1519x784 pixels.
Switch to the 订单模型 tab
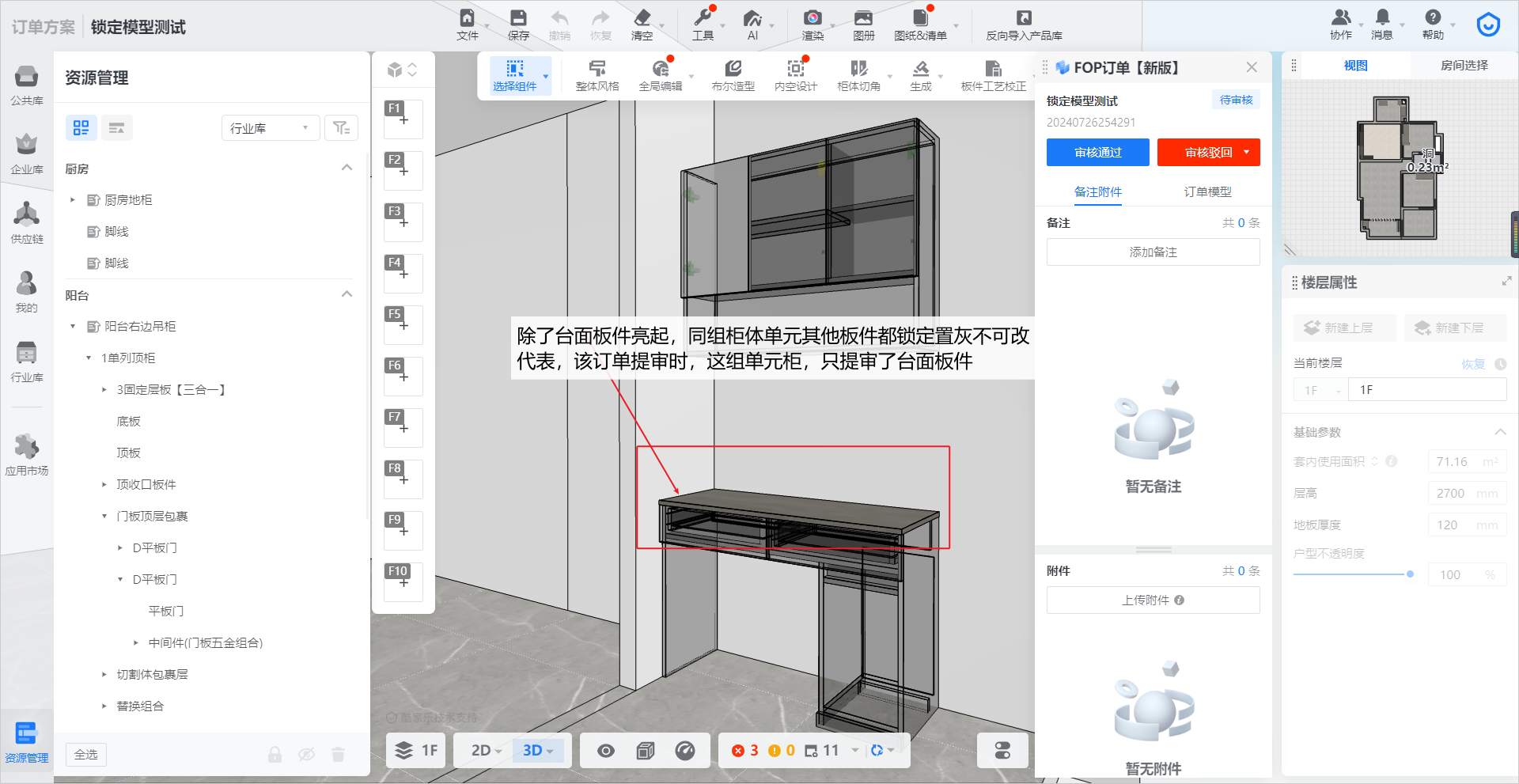[x=1207, y=191]
